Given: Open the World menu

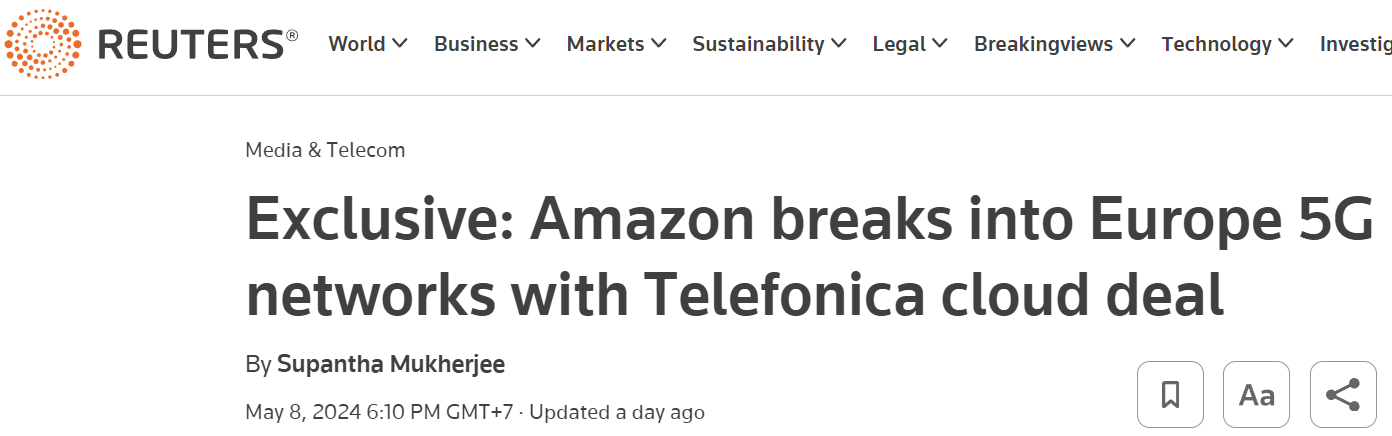Looking at the screenshot, I should click(x=357, y=44).
